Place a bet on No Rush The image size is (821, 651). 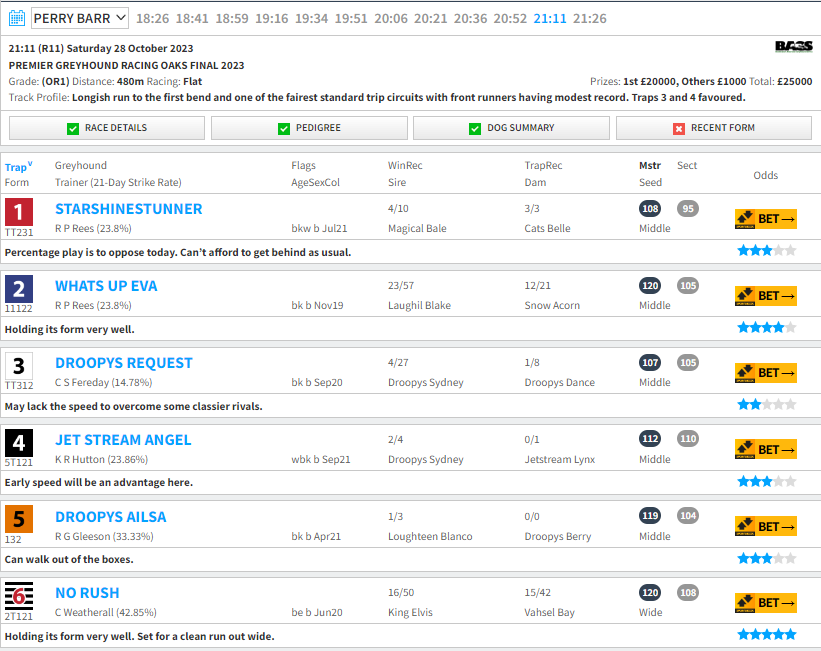coord(765,603)
